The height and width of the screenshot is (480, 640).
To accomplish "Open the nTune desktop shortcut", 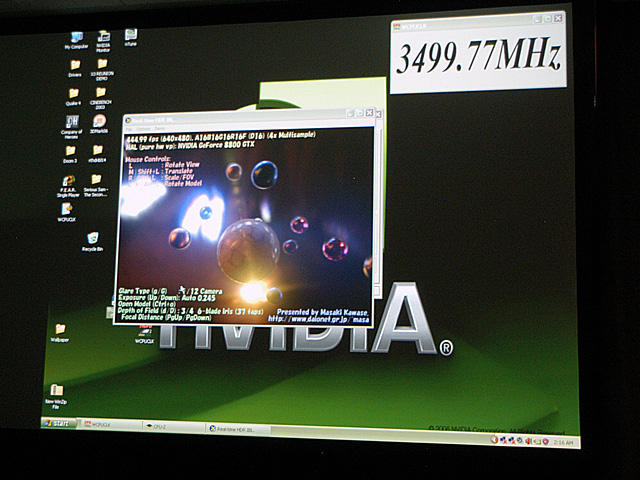I will click(x=131, y=37).
